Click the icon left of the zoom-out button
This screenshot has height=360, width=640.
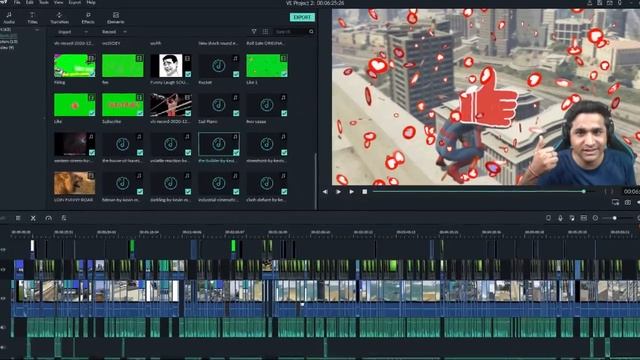584,218
